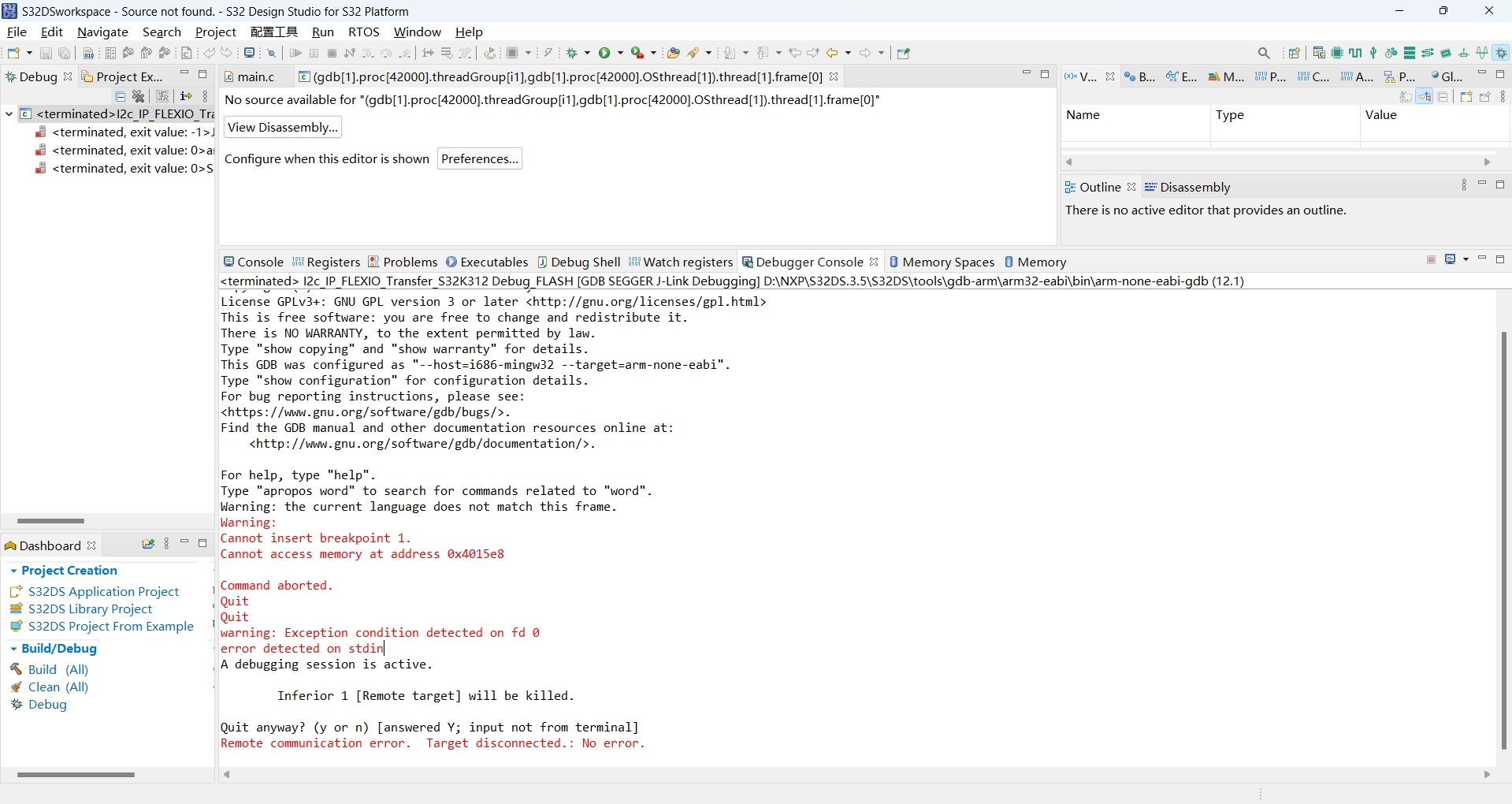Click the View Disassembly button

[x=282, y=127]
